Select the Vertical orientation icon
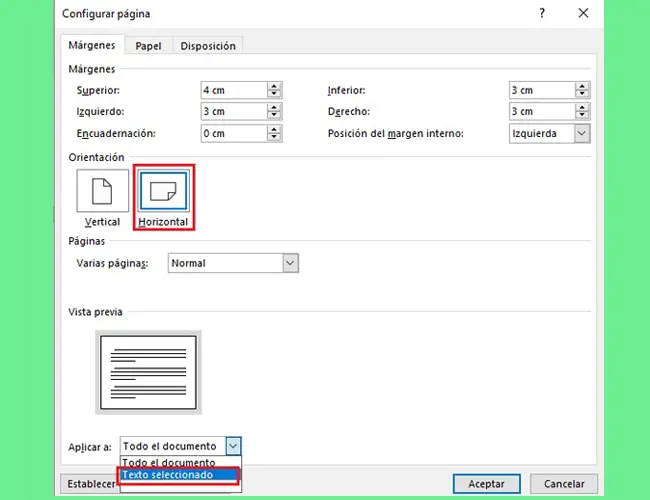650x500 pixels. pos(102,191)
